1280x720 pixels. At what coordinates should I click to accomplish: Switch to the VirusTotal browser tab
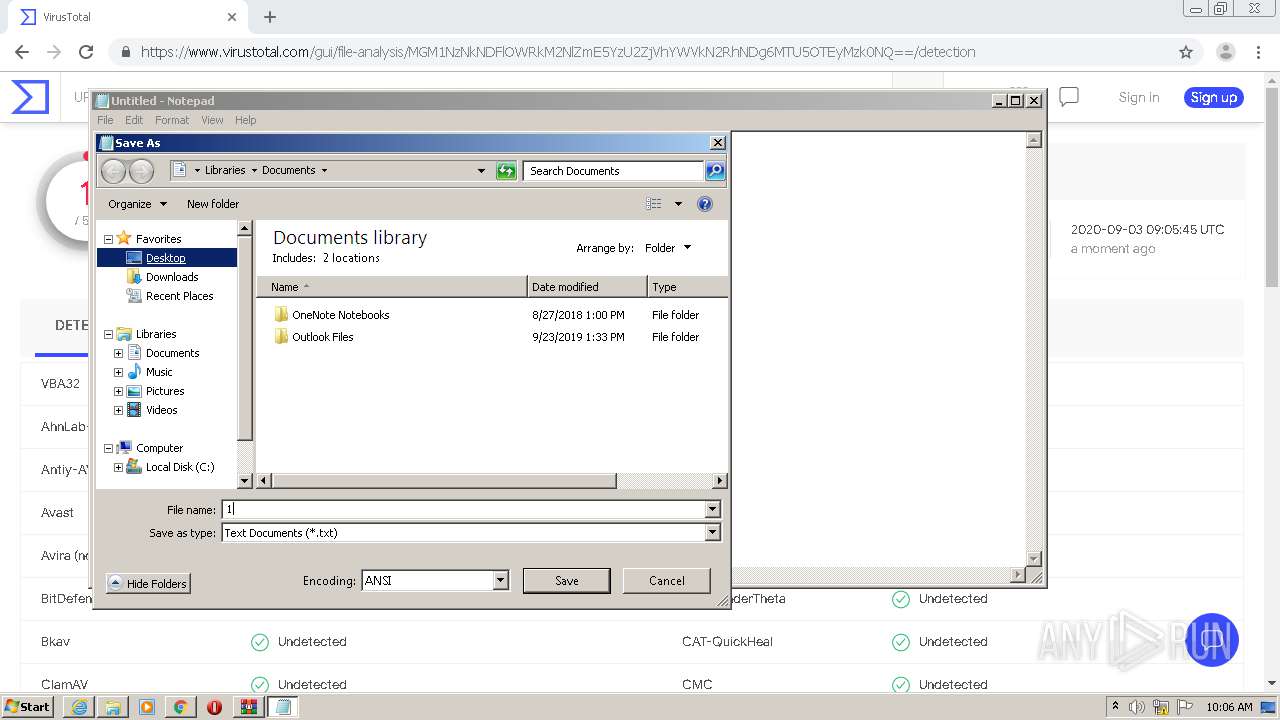click(129, 17)
